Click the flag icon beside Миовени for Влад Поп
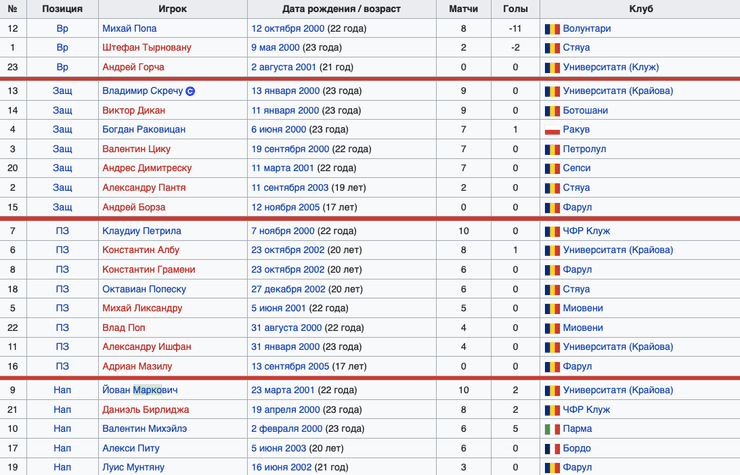This screenshot has width=740, height=475. point(551,328)
